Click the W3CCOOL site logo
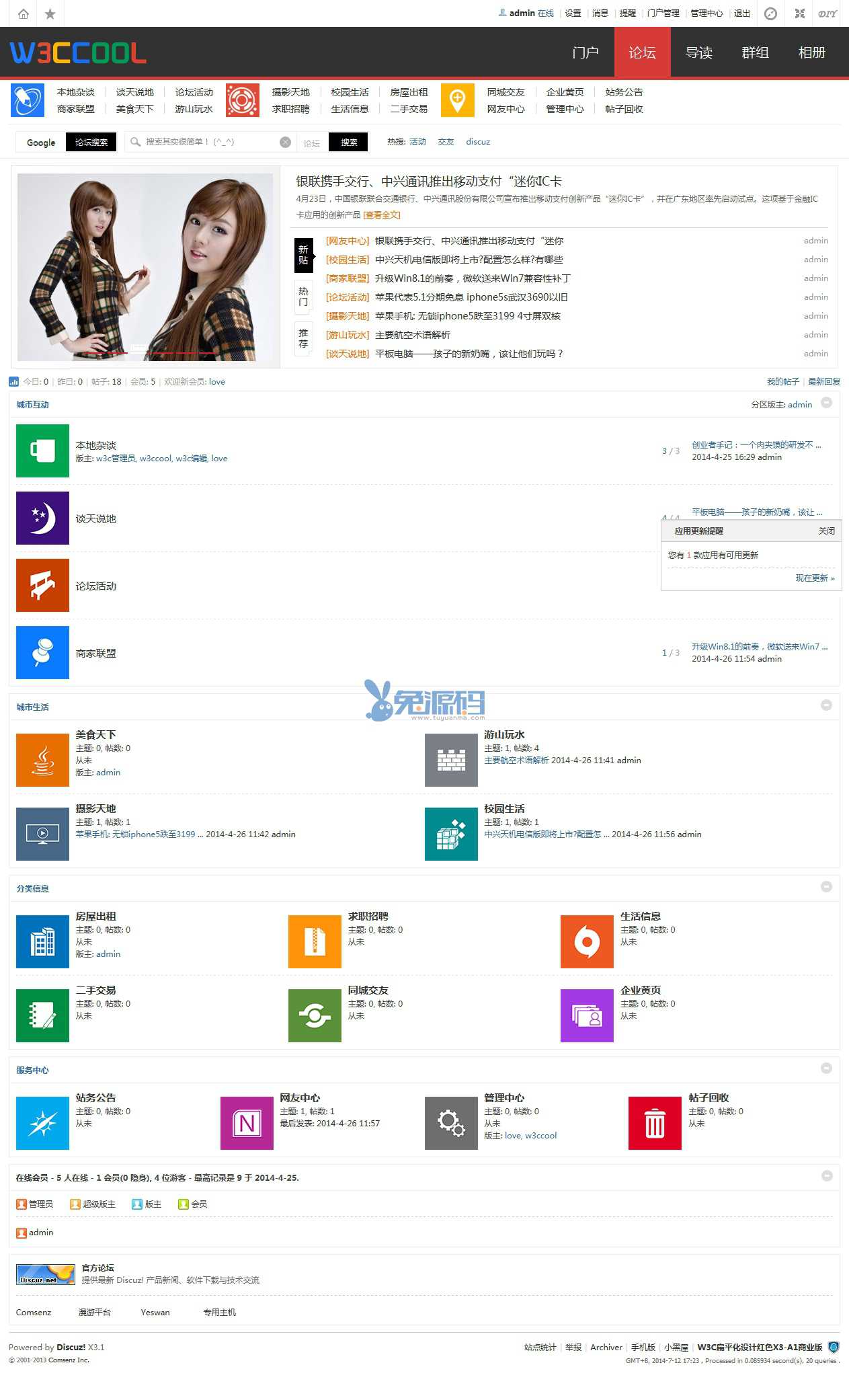The width and height of the screenshot is (849, 1400). coord(78,52)
